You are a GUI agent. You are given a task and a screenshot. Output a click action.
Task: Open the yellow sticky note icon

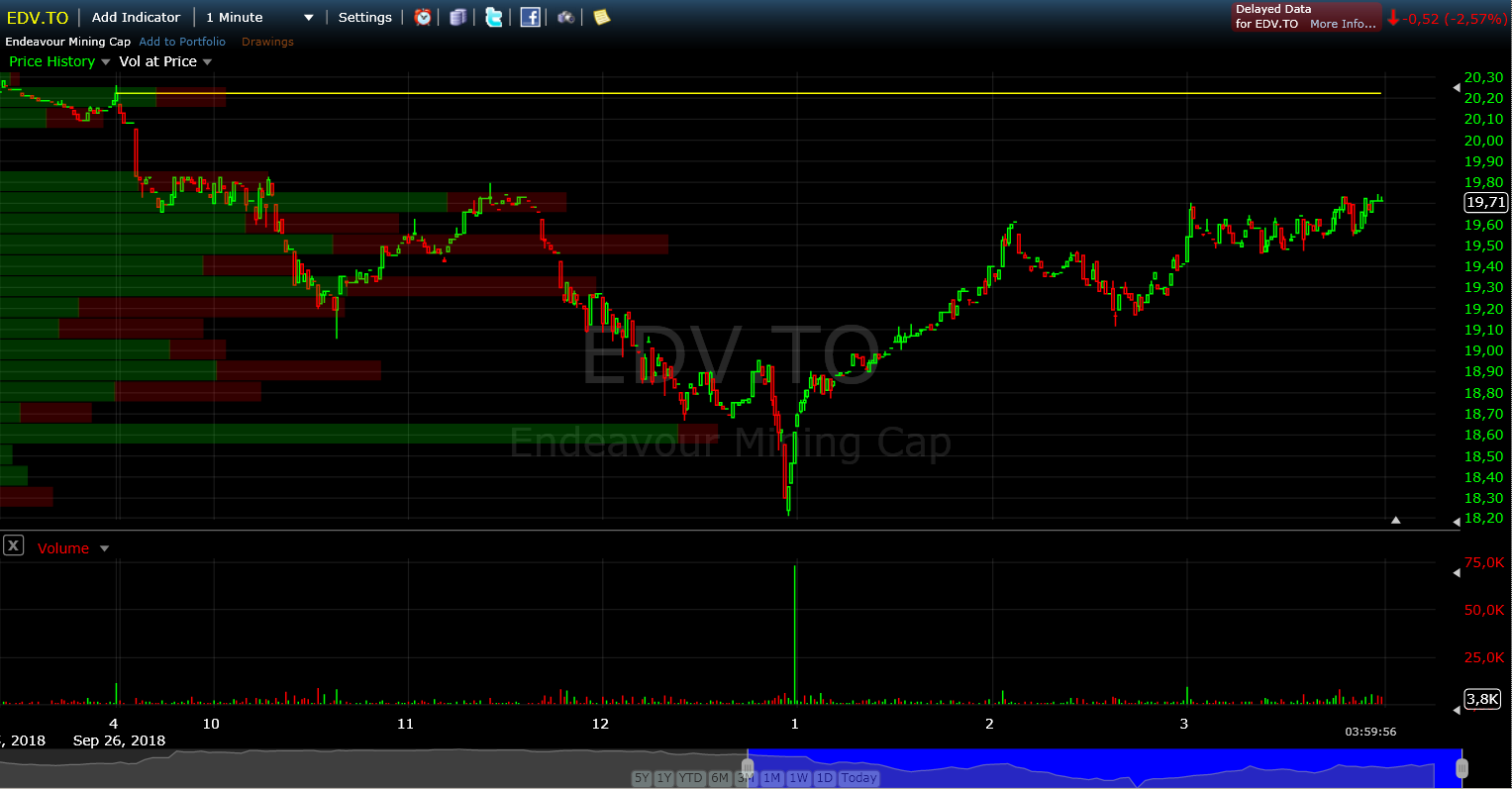point(601,17)
